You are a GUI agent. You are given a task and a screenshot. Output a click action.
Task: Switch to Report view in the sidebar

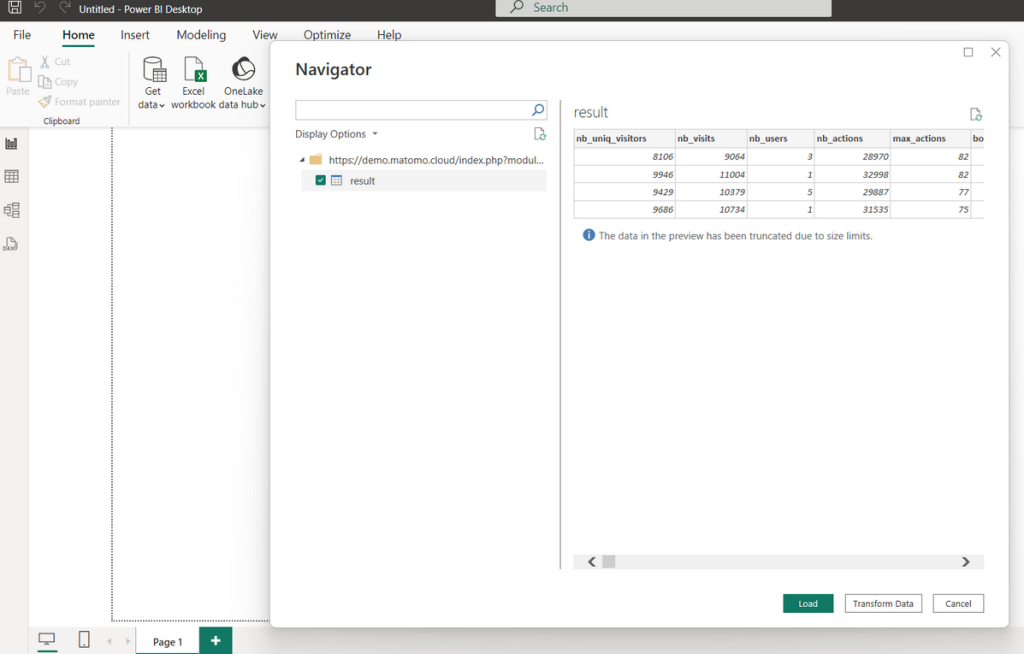pyautogui.click(x=13, y=144)
